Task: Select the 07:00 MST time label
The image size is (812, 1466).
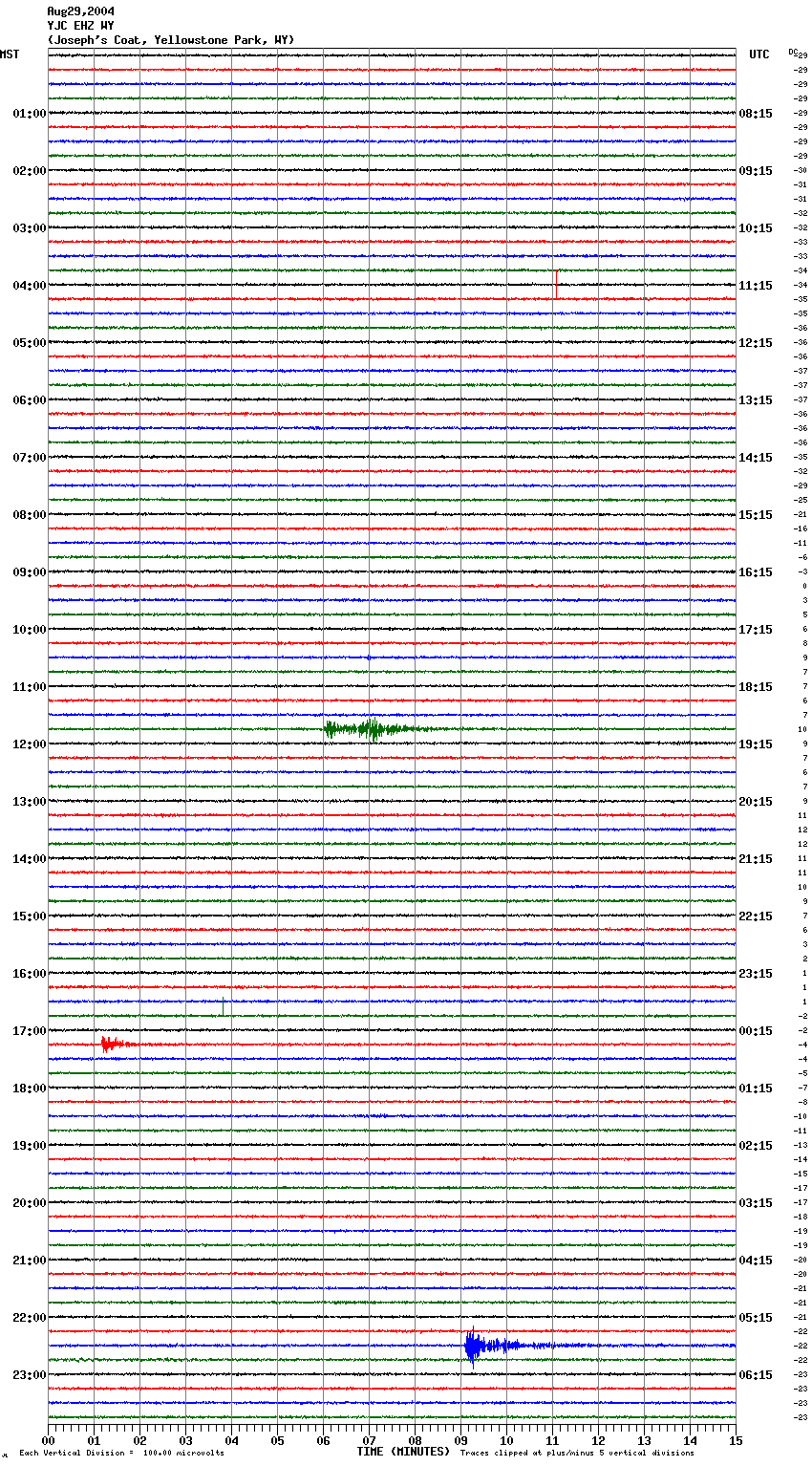Action: tap(30, 458)
